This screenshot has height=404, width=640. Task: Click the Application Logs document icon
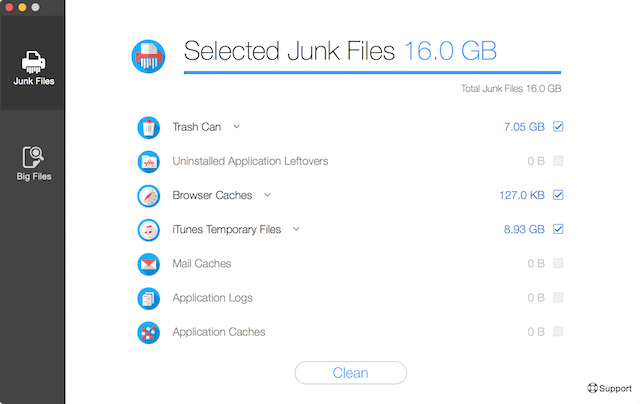tap(149, 298)
